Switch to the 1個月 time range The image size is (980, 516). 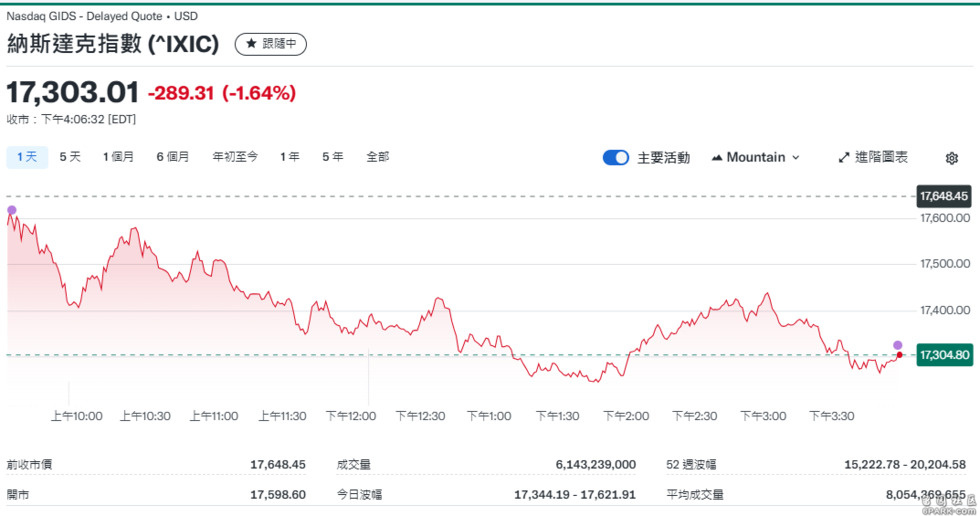118,157
